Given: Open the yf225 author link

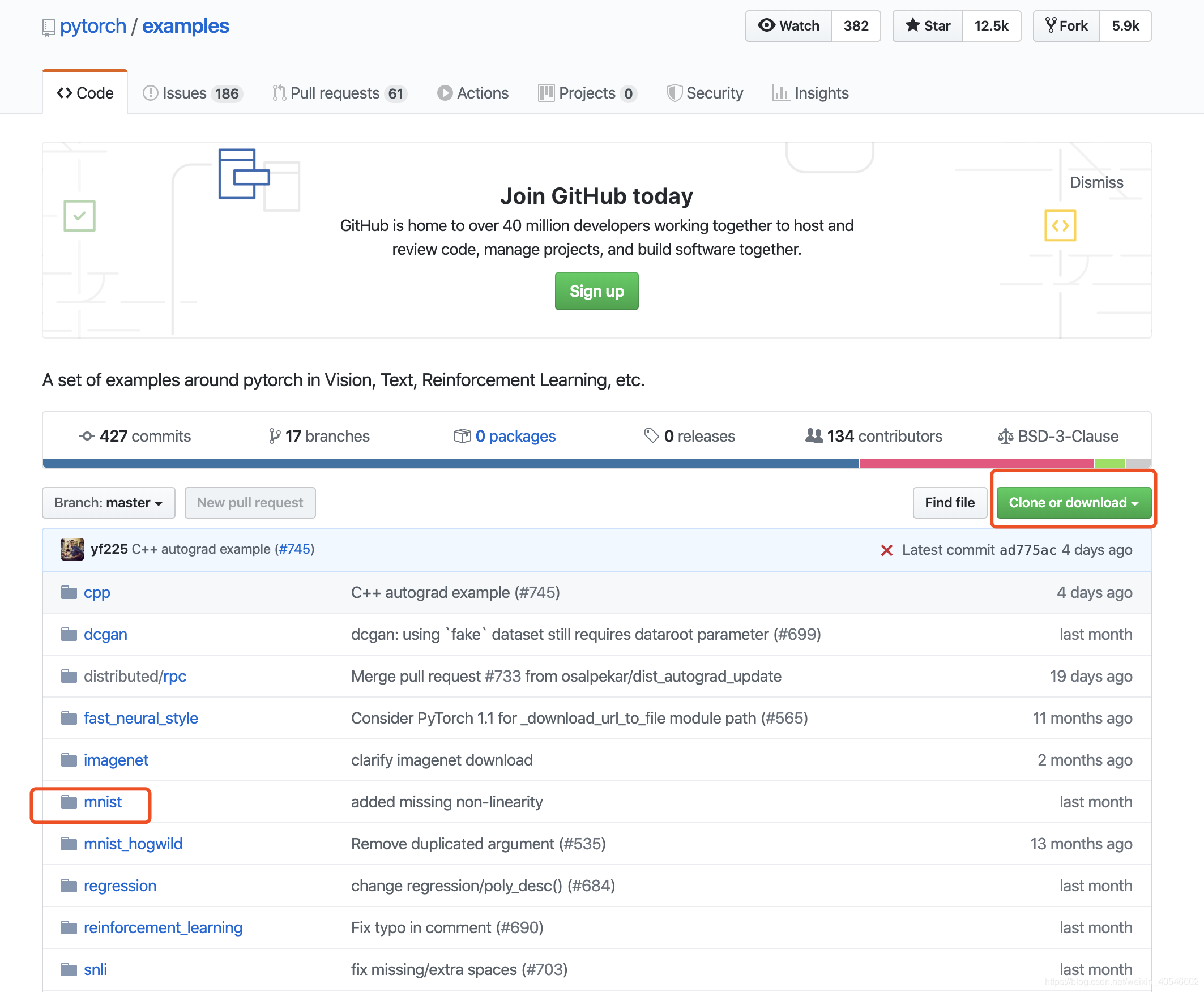Looking at the screenshot, I should click(x=109, y=549).
